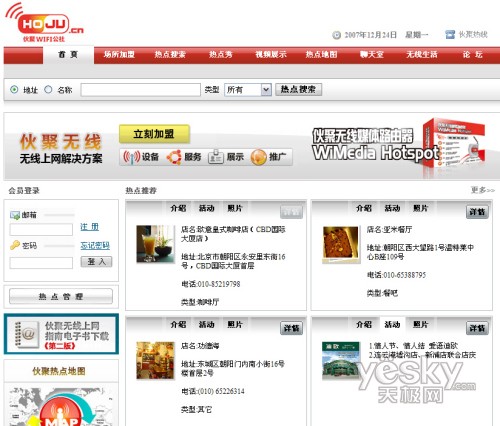Open the 类型 所有 dropdown

click(248, 90)
